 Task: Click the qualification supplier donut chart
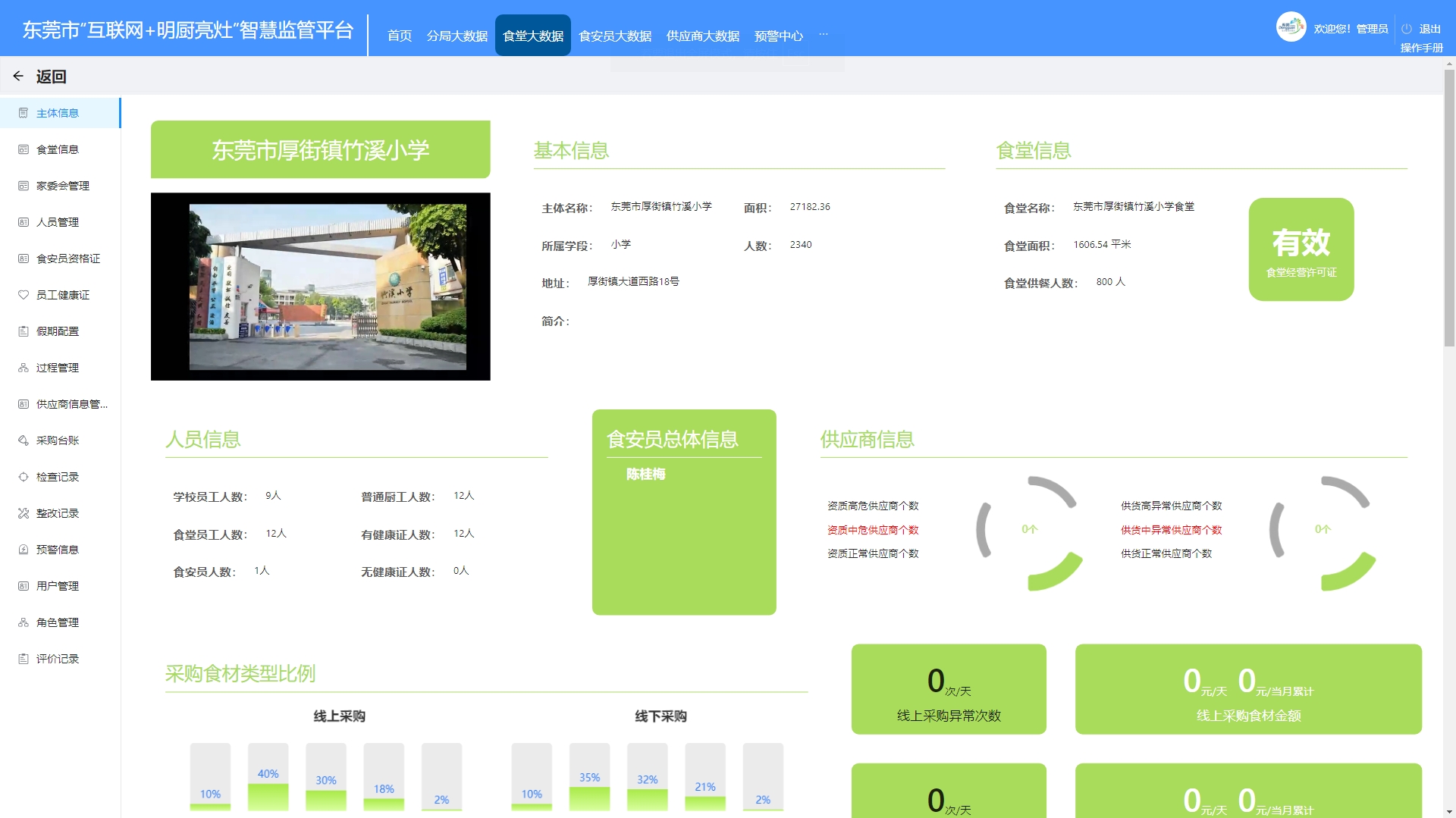tap(1030, 533)
